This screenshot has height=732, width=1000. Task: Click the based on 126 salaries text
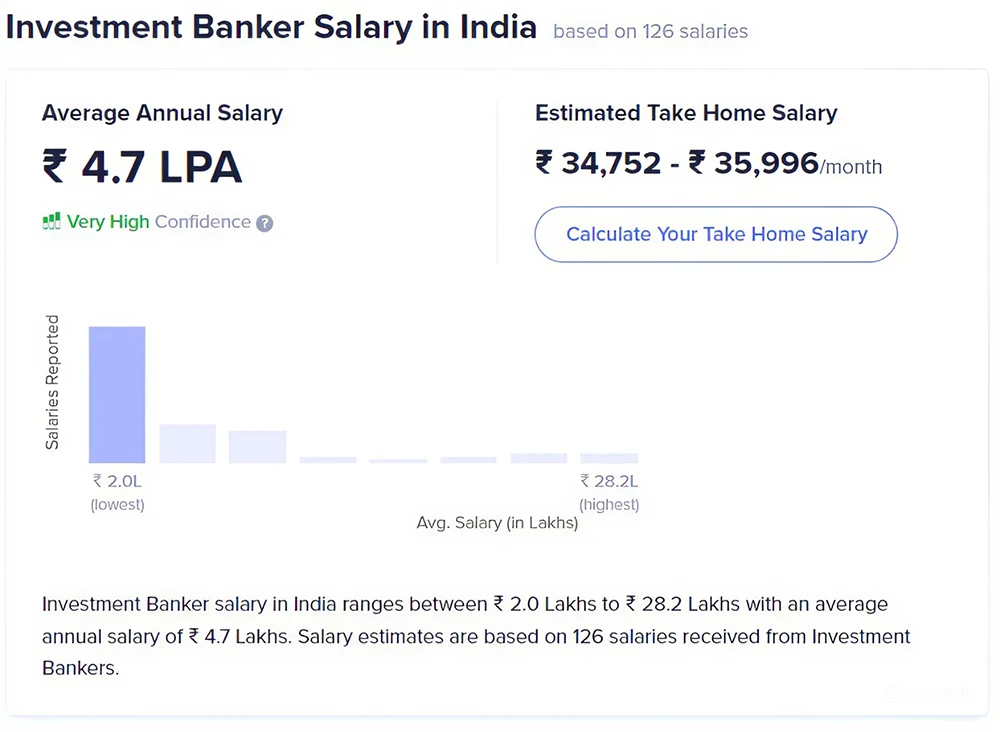click(x=651, y=31)
